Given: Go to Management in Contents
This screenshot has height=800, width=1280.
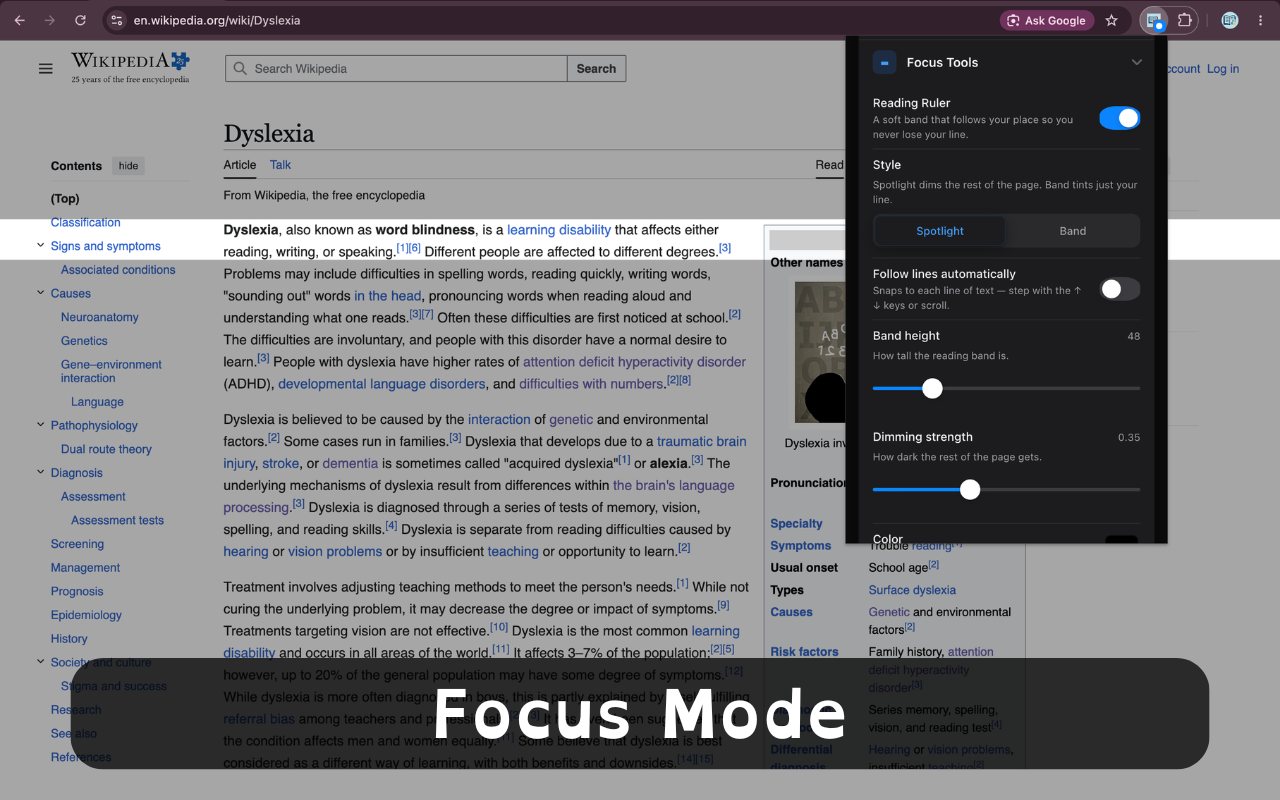Looking at the screenshot, I should point(85,568).
